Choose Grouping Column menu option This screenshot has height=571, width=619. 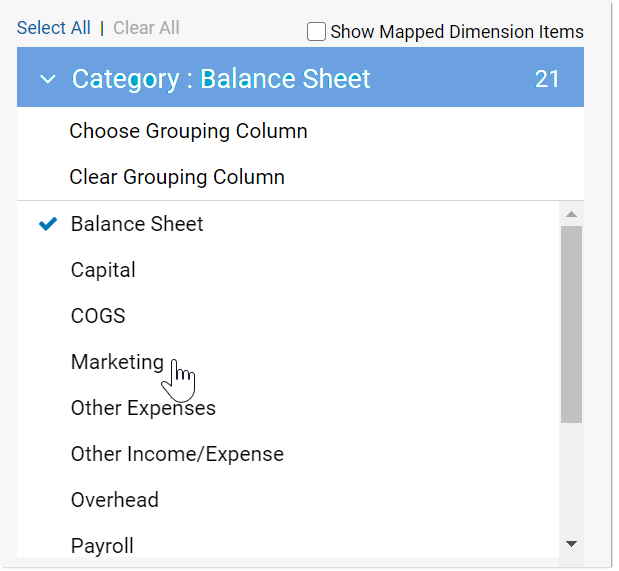point(188,131)
